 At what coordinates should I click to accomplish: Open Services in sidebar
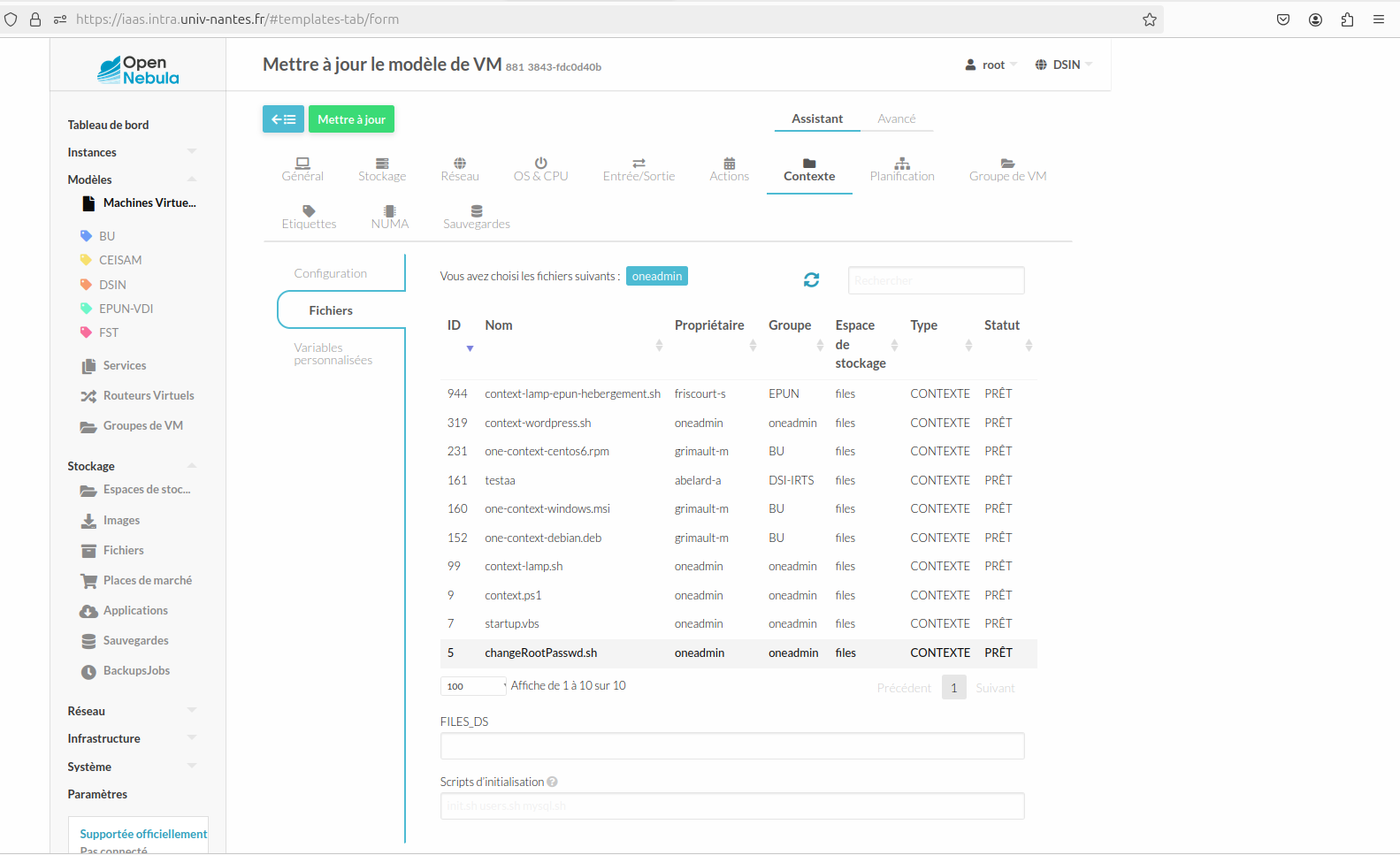(x=114, y=365)
